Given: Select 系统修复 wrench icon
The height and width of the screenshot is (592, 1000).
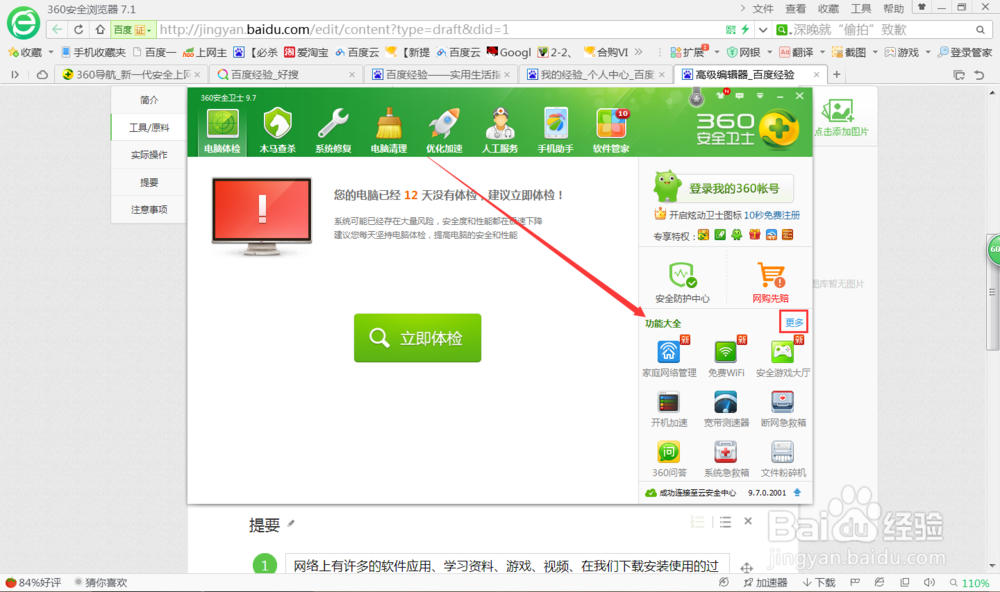Looking at the screenshot, I should [x=333, y=131].
